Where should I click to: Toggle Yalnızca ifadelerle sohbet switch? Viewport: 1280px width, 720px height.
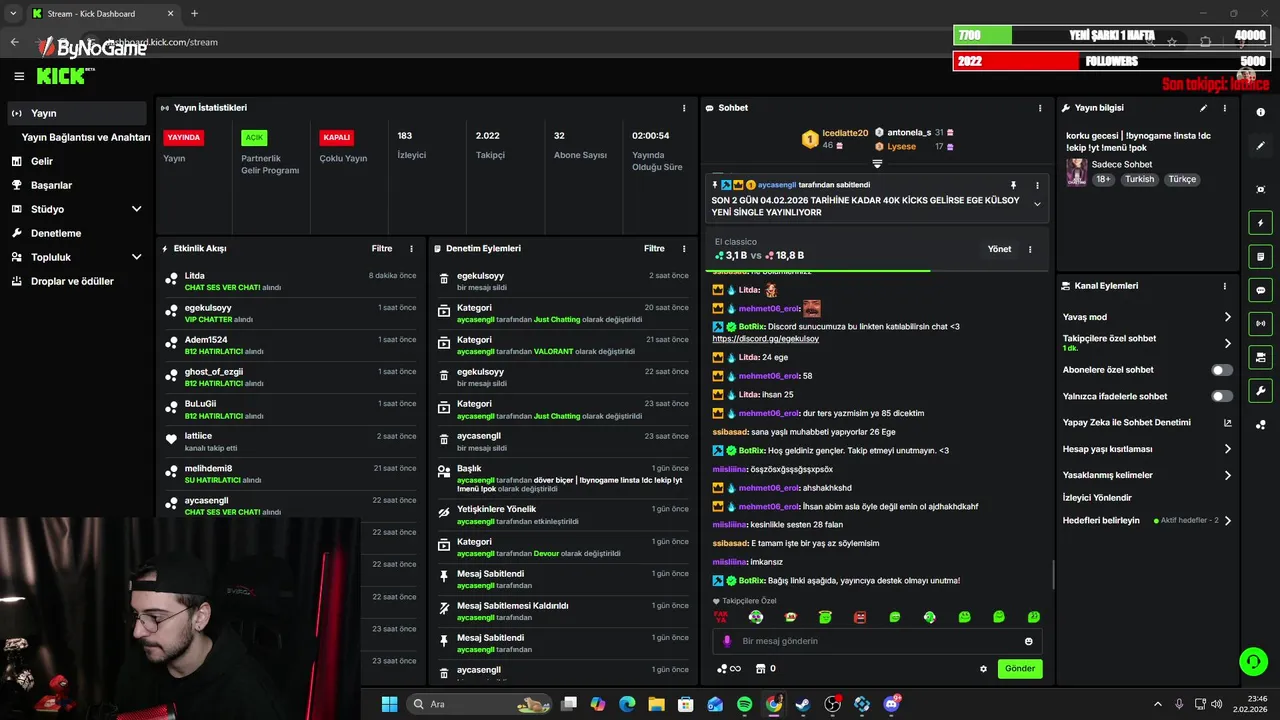coord(1222,396)
